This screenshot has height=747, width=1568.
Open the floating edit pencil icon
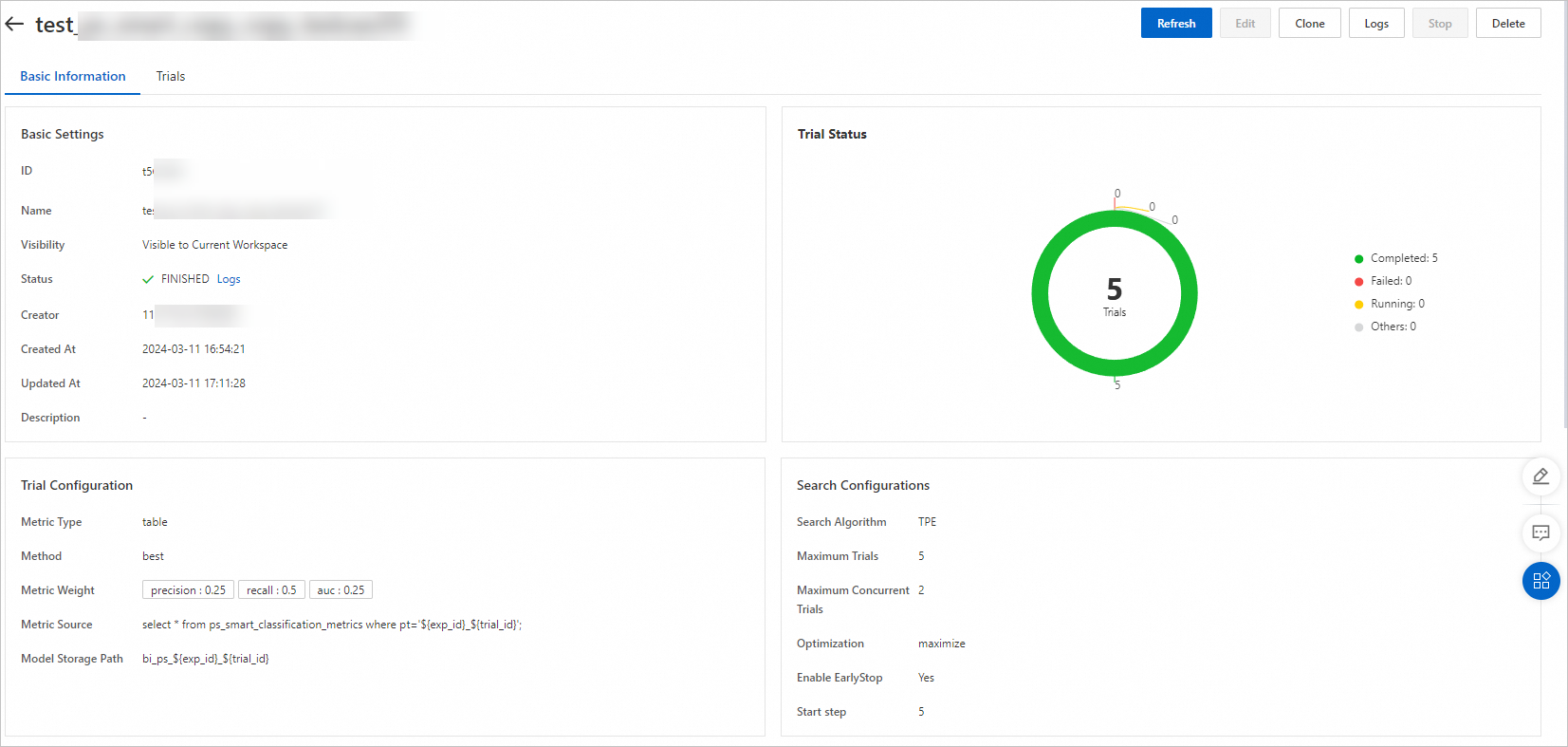click(x=1540, y=476)
